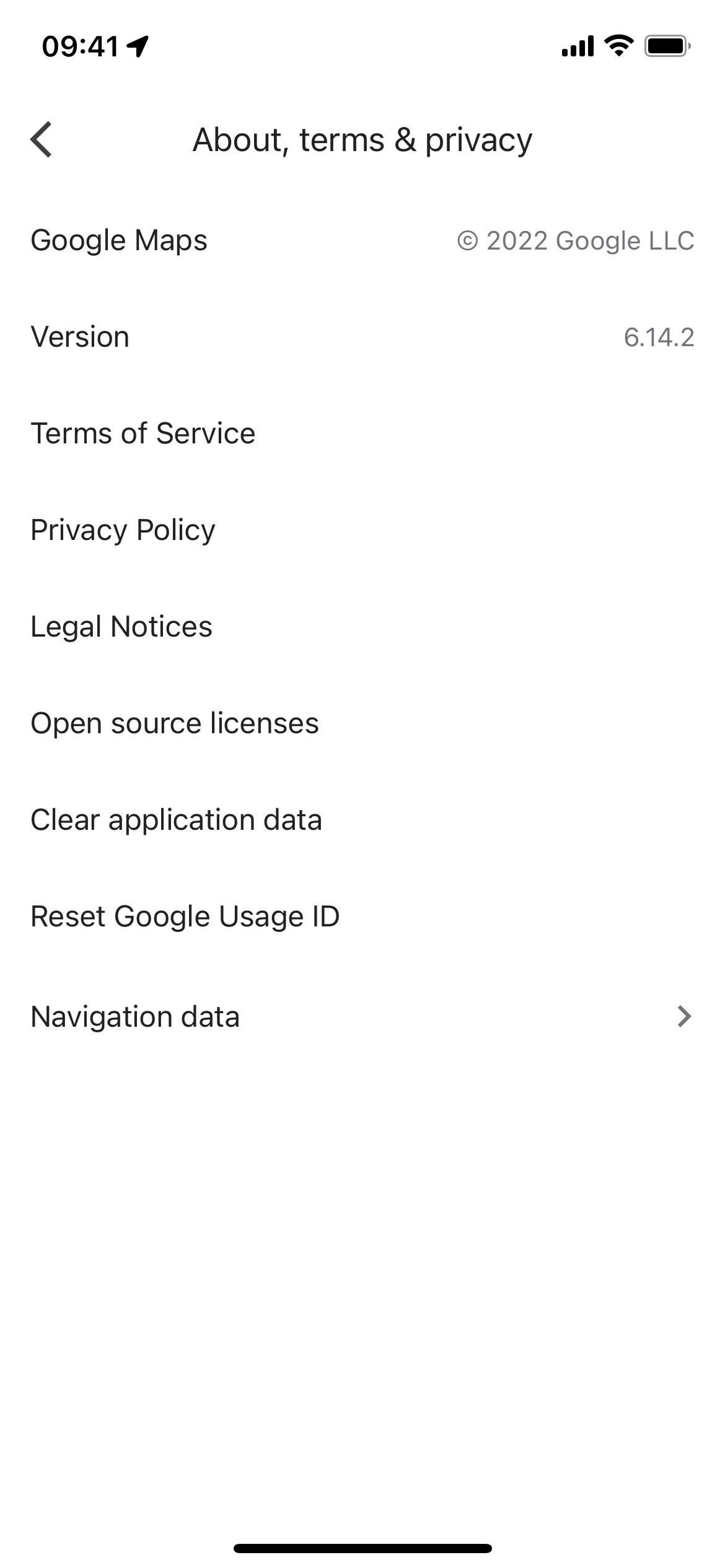725x1568 pixels.
Task: Tap the location arrow in status bar
Action: 138,46
